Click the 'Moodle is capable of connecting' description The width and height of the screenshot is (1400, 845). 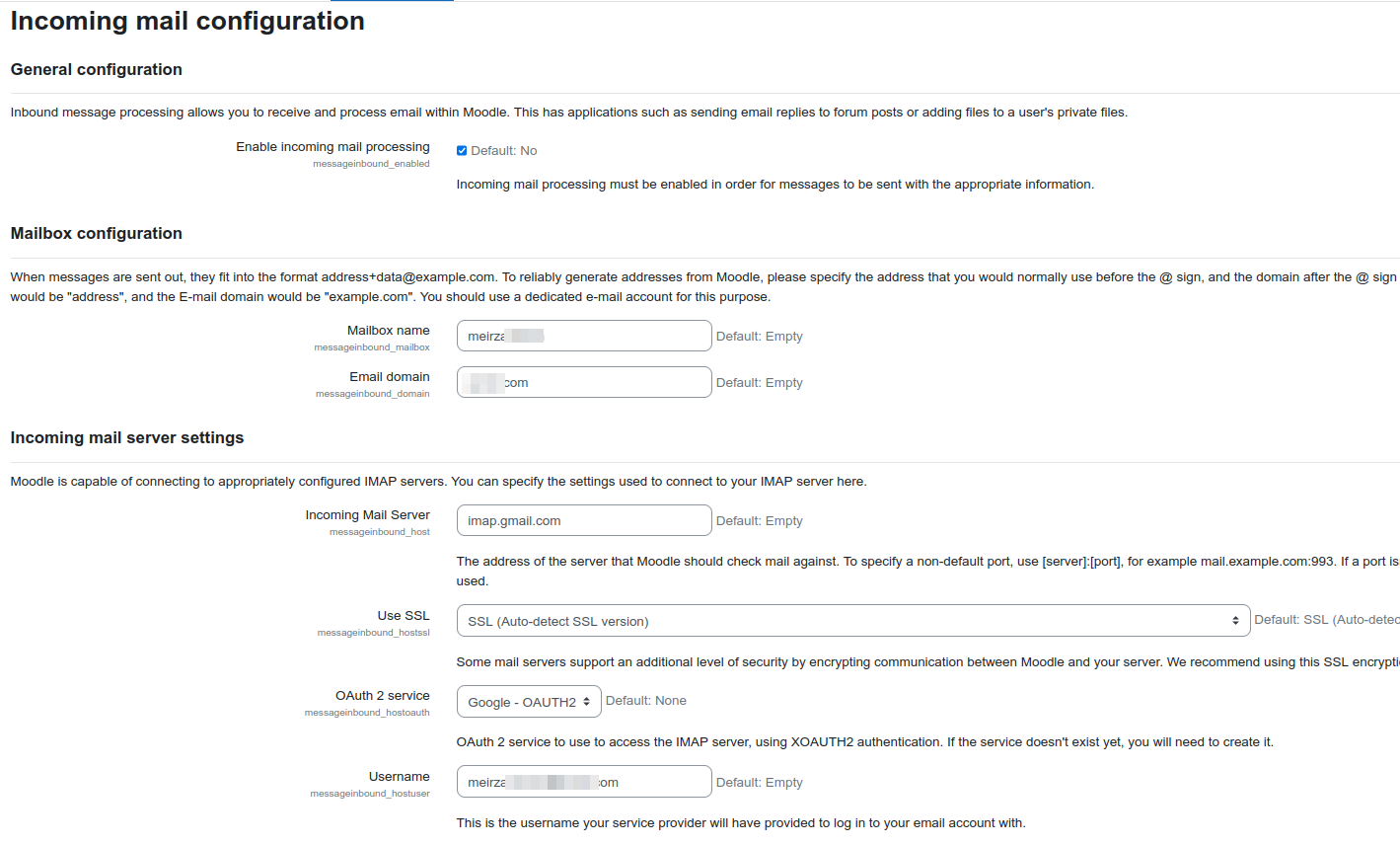coord(439,481)
